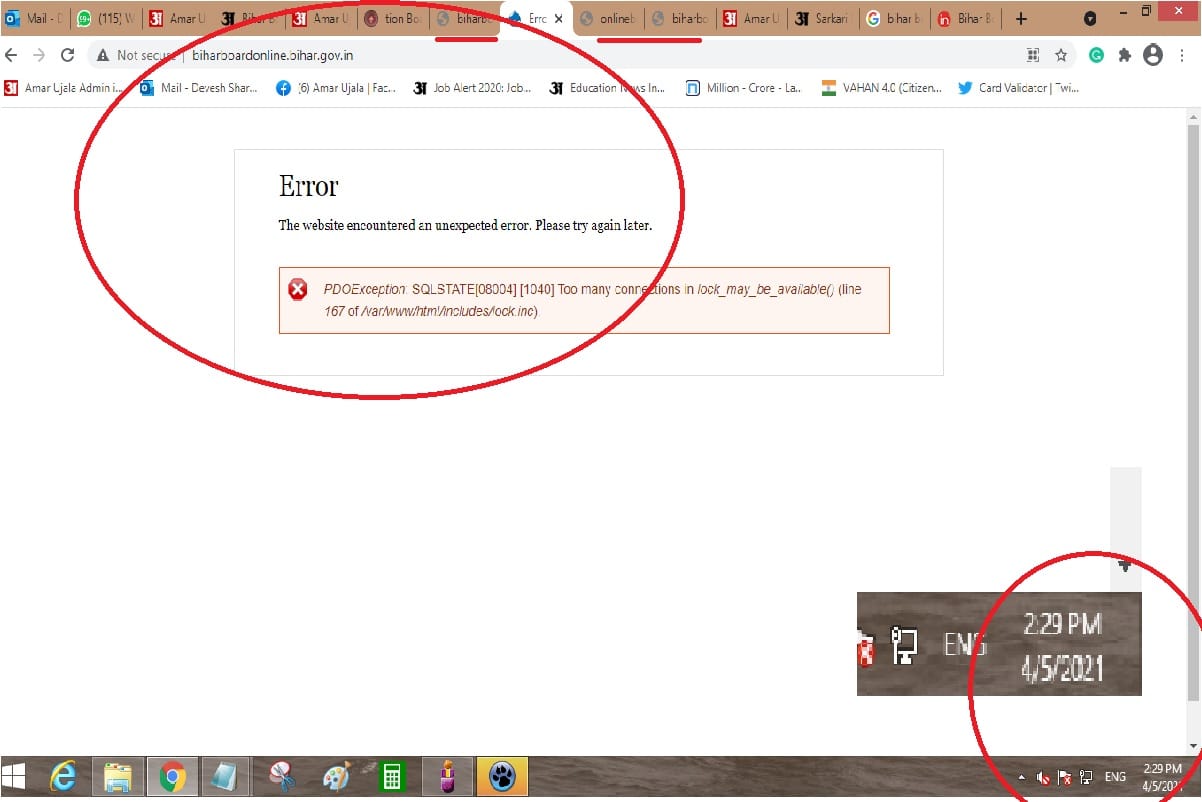The height and width of the screenshot is (802, 1202).
Task: Open the Action Center flag icon
Action: (1065, 777)
